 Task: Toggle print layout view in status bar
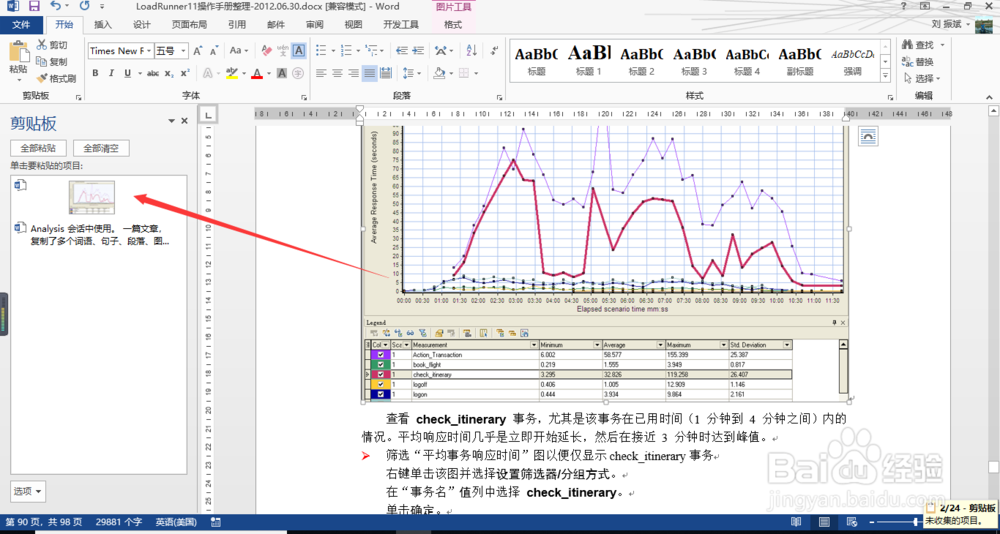(x=825, y=522)
